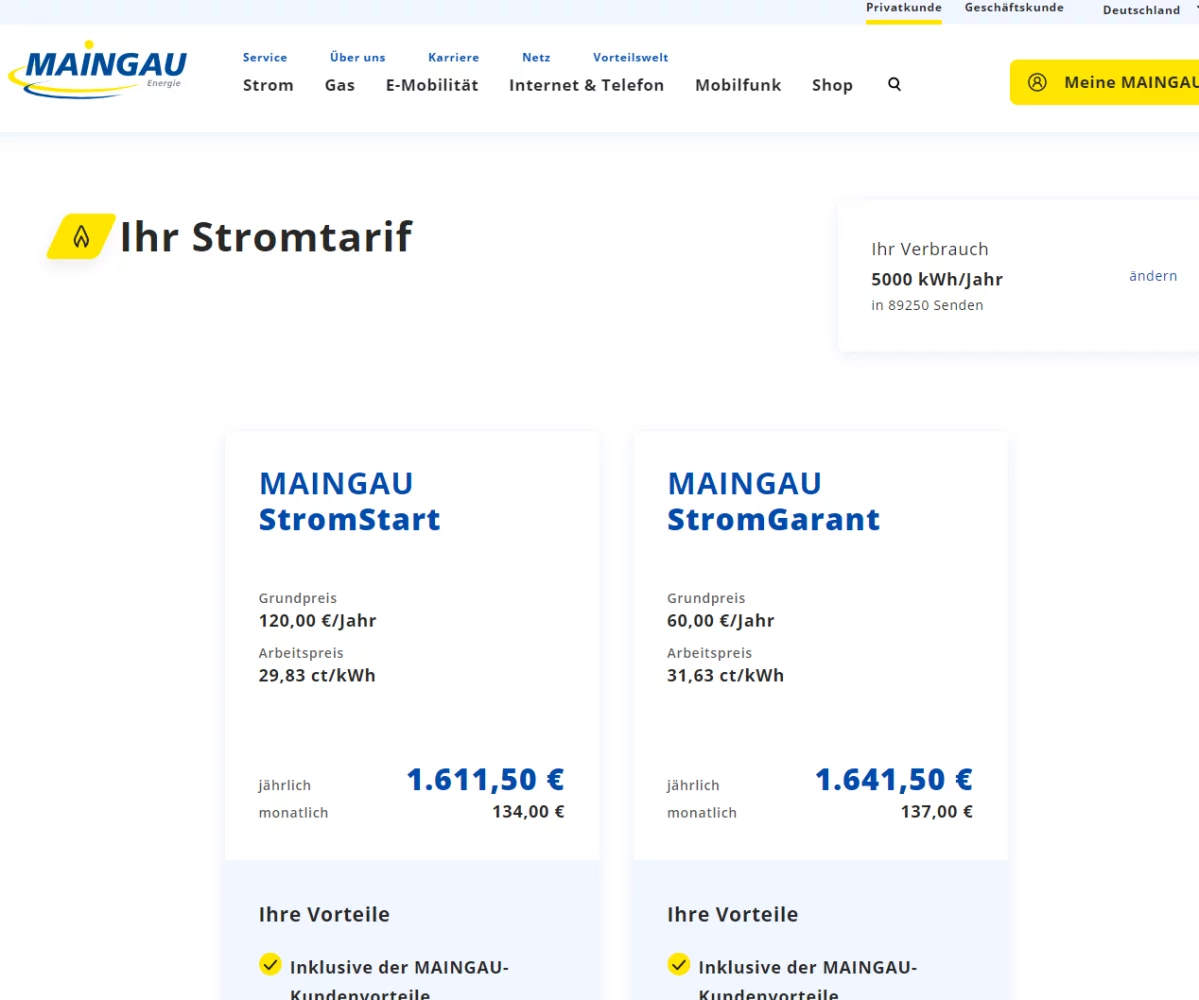The width and height of the screenshot is (1199, 1000).
Task: Open the Über uns menu link
Action: [357, 57]
